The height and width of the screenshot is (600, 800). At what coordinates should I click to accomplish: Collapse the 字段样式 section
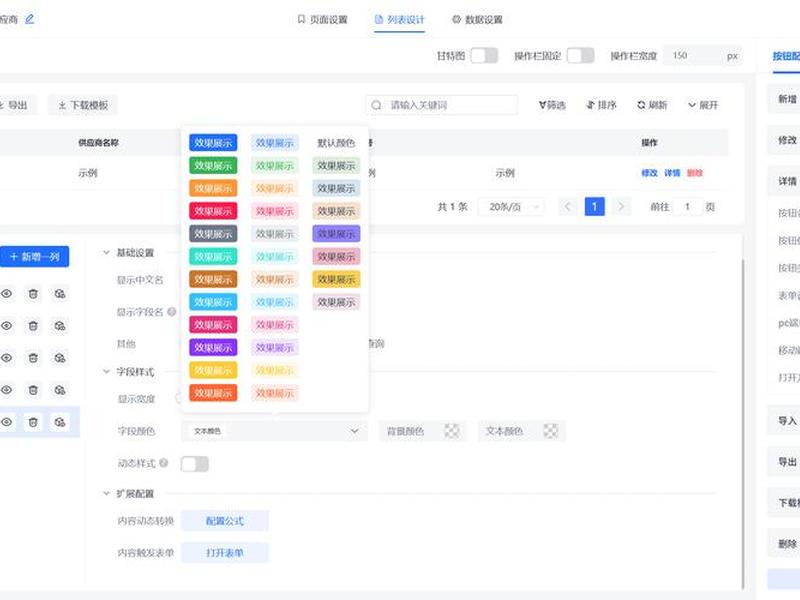pyautogui.click(x=106, y=371)
